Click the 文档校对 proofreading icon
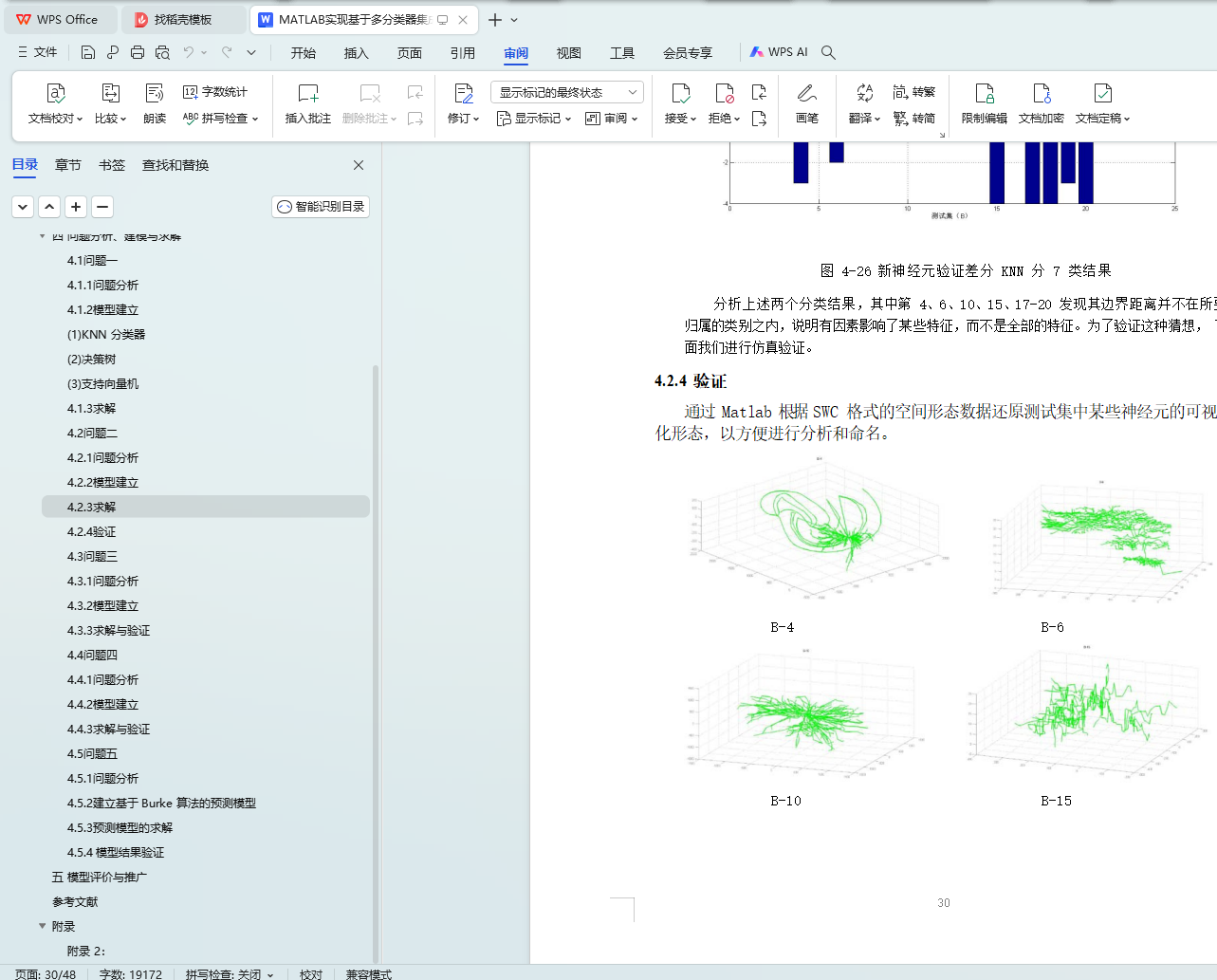This screenshot has height=980, width=1217. [x=56, y=93]
